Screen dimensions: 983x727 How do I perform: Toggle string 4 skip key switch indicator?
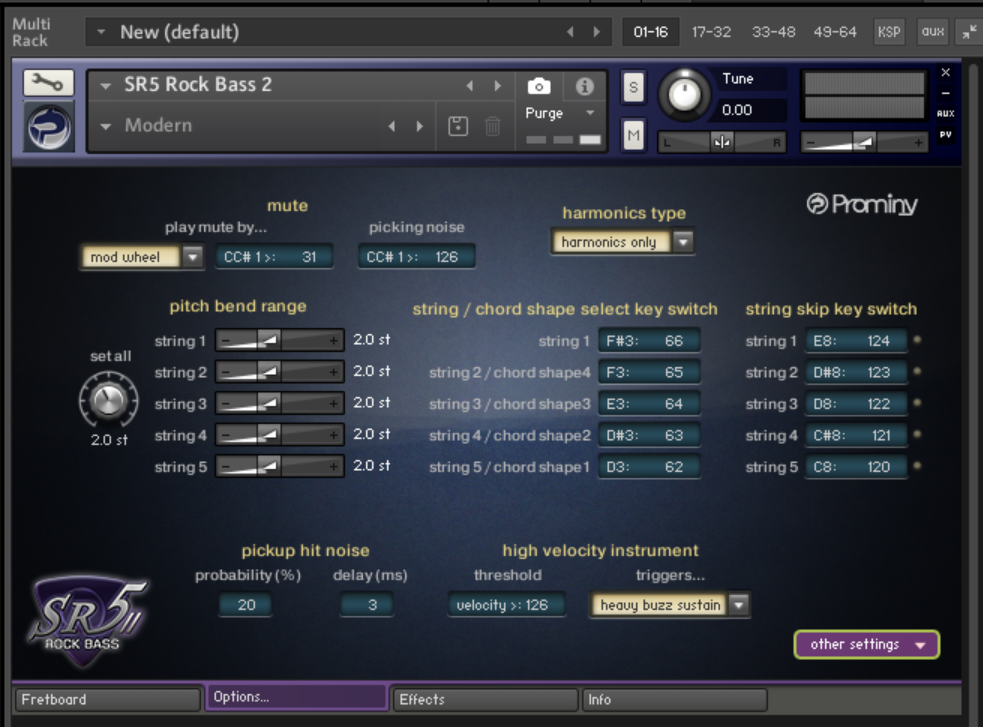[917, 434]
